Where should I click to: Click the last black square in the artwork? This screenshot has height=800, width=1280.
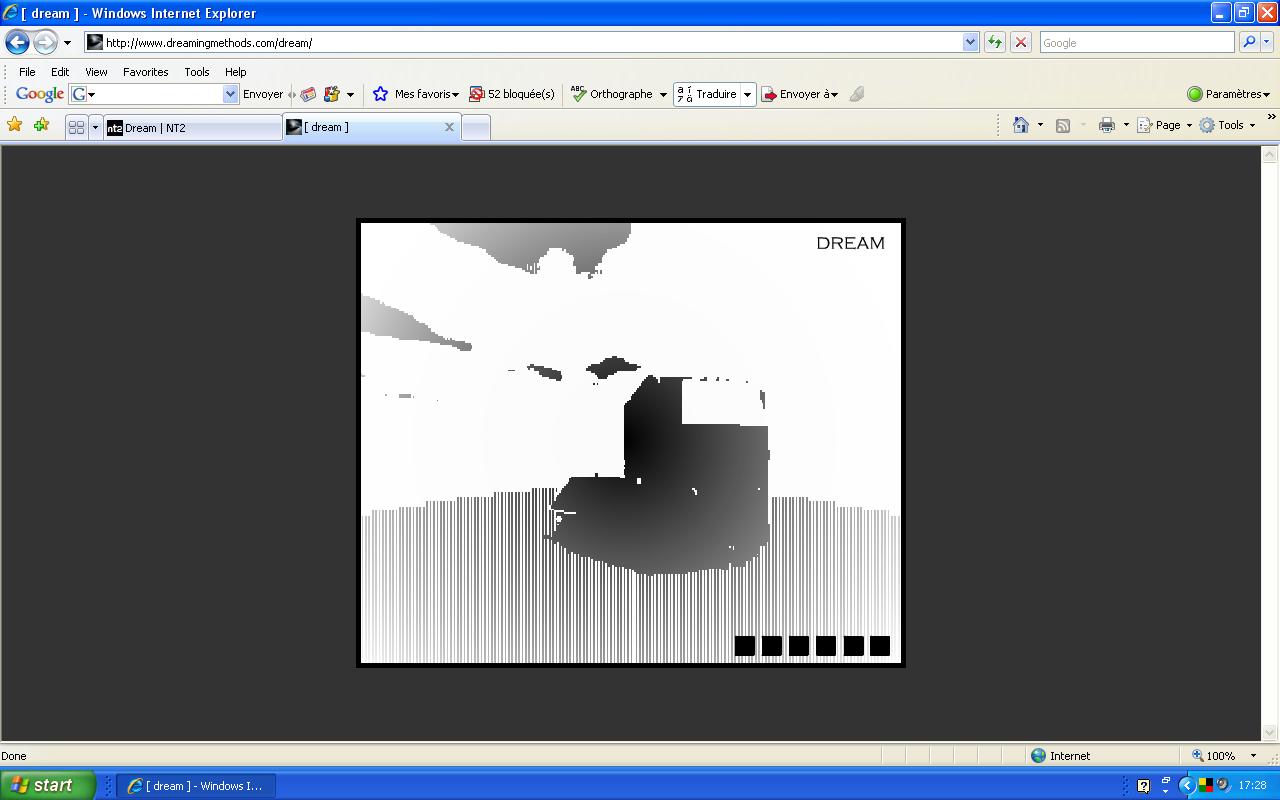click(x=880, y=646)
